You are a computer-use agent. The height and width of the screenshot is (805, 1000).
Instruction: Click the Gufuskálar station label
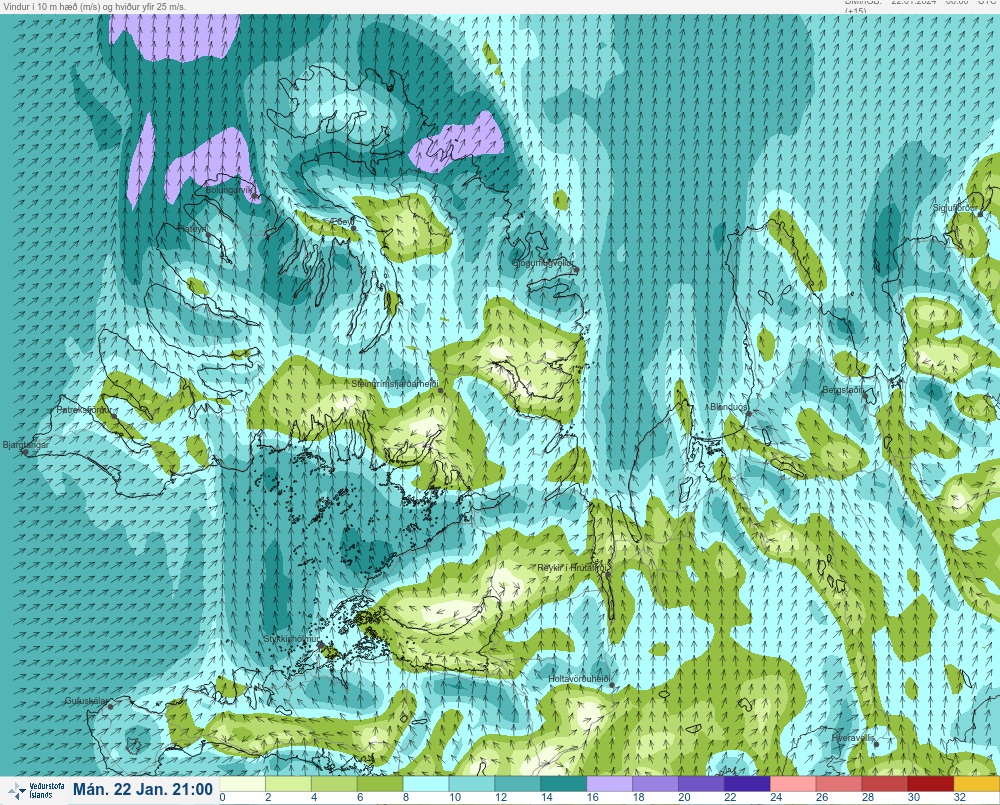tap(87, 700)
